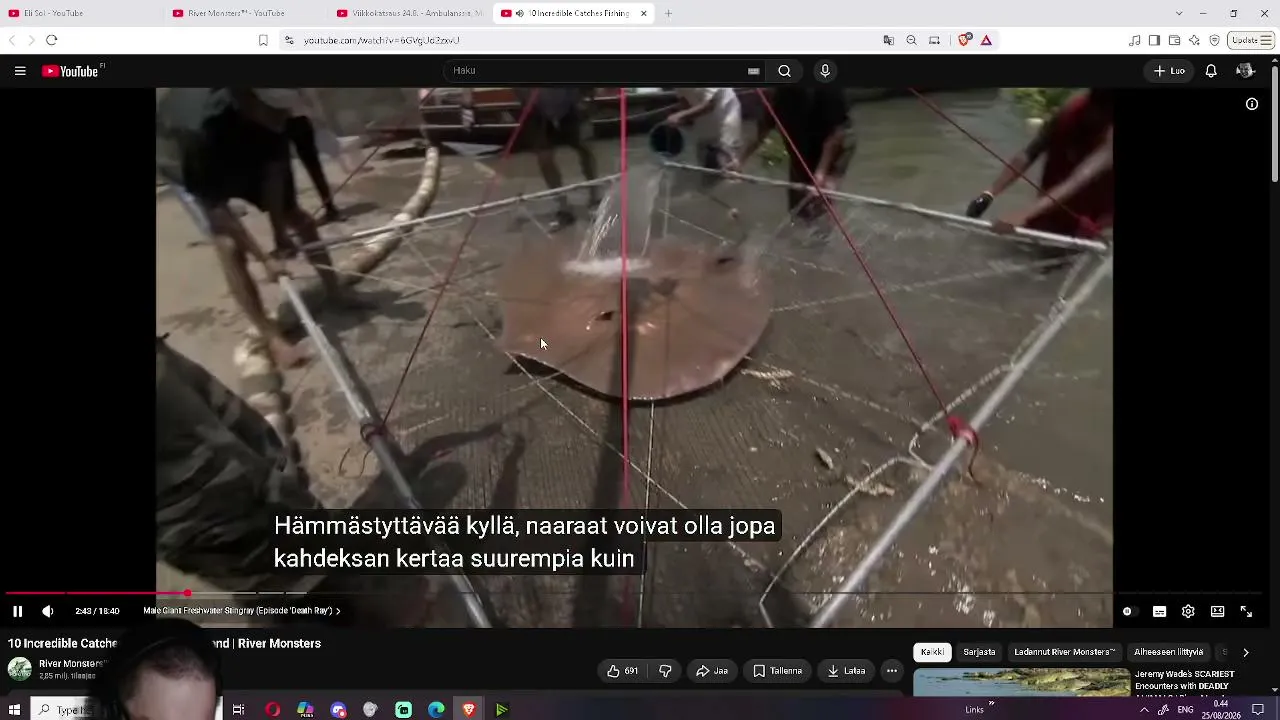This screenshot has height=720, width=1280.
Task: Open the translate page icon
Action: click(x=889, y=40)
